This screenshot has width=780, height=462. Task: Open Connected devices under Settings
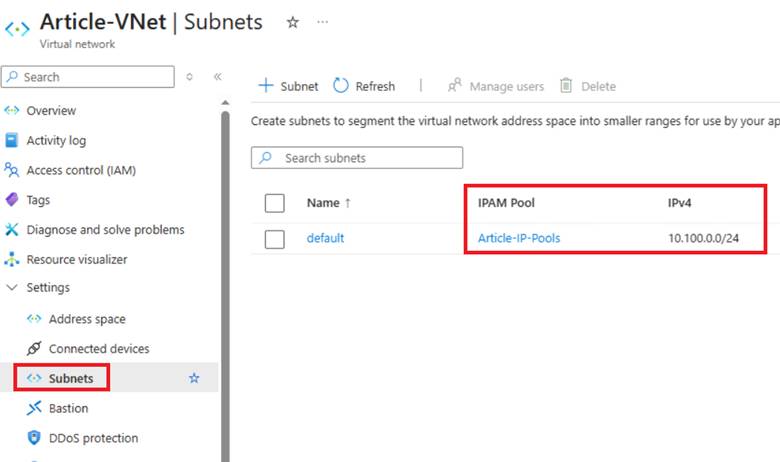(99, 349)
